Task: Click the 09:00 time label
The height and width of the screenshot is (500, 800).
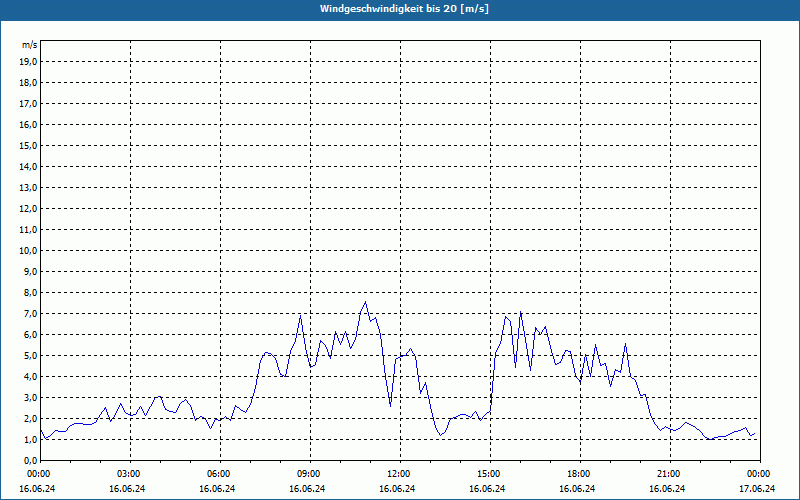Action: tap(311, 474)
